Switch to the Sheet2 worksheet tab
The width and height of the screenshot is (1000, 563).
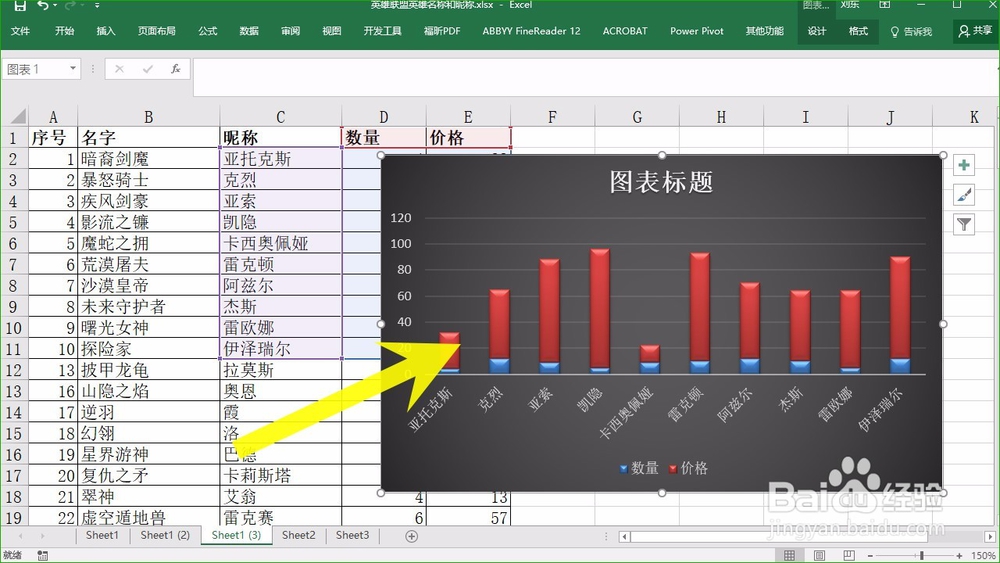(298, 535)
